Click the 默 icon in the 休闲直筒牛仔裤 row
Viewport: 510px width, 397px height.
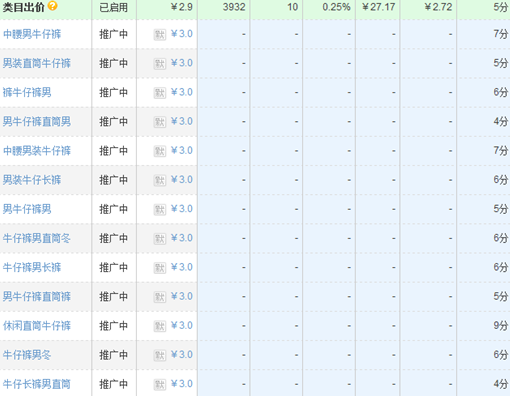coord(160,326)
